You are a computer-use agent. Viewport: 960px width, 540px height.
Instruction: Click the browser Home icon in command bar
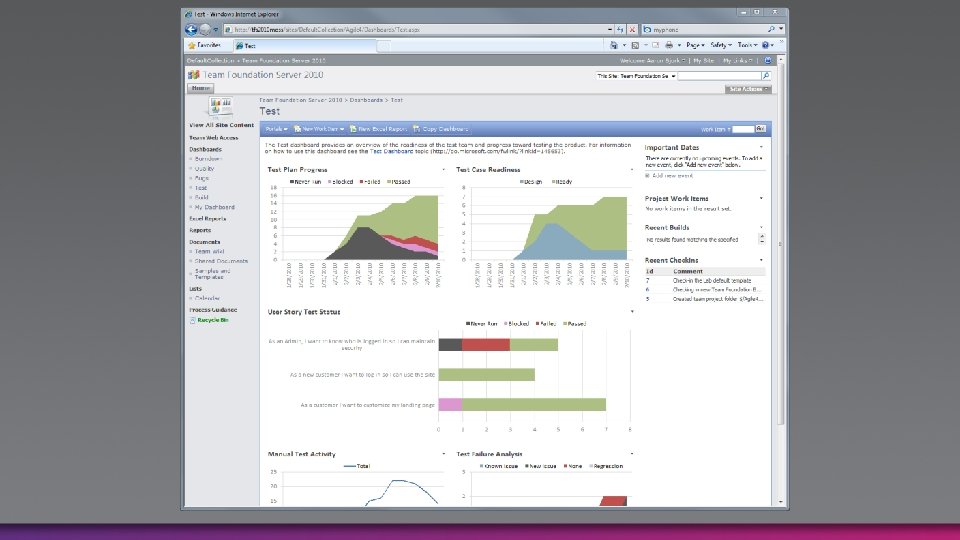point(613,45)
